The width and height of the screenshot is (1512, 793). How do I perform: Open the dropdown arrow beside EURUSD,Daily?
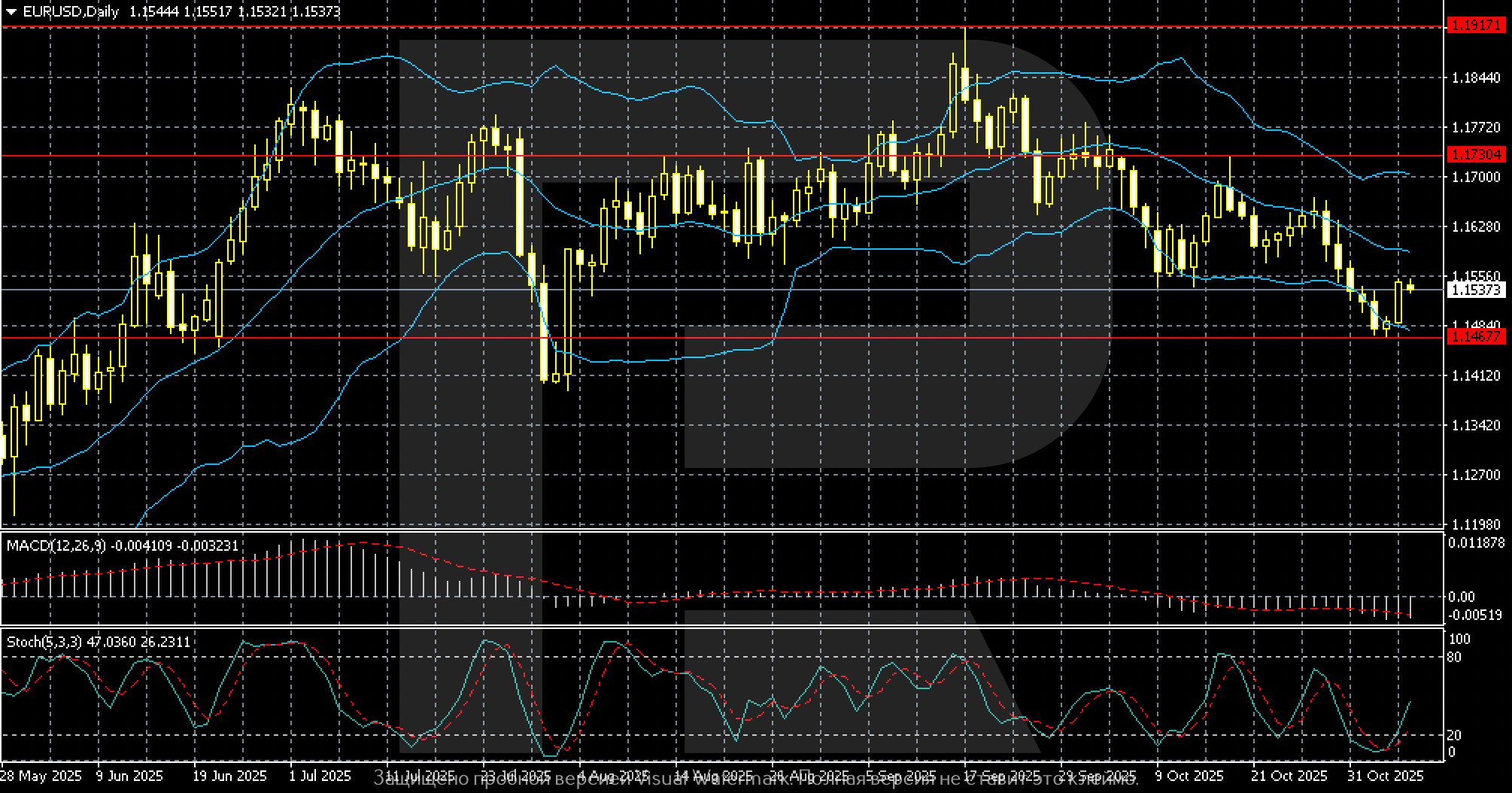(x=11, y=12)
